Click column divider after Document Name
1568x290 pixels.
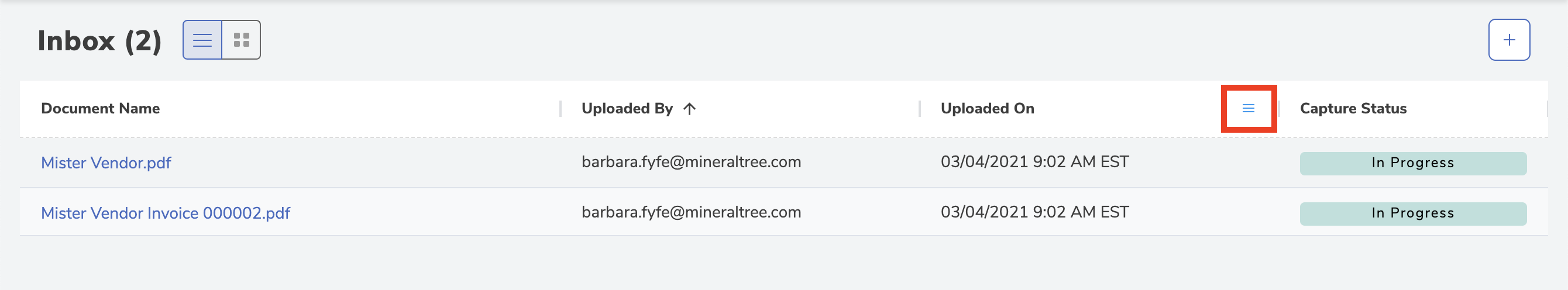tap(560, 109)
